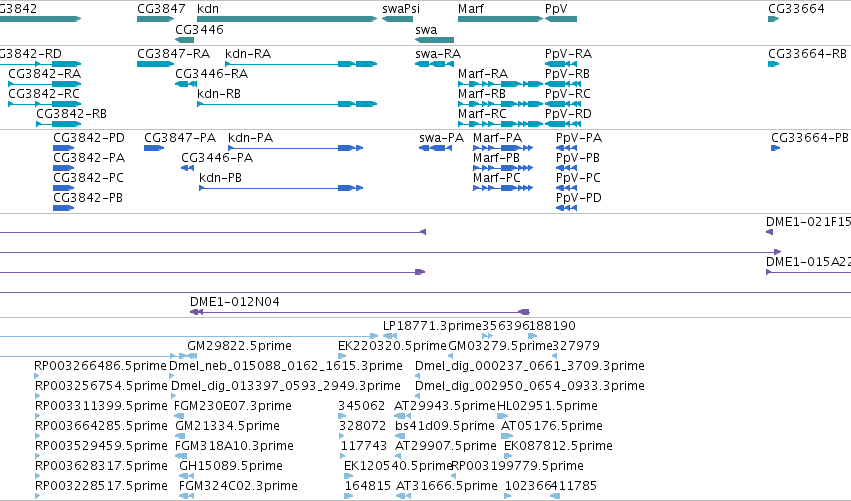Select EST FGM230E07.3prime
Viewport: 851px width, 501px height.
tap(233, 406)
